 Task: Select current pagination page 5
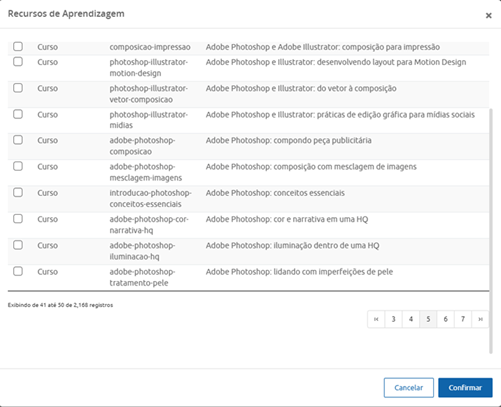coord(428,319)
